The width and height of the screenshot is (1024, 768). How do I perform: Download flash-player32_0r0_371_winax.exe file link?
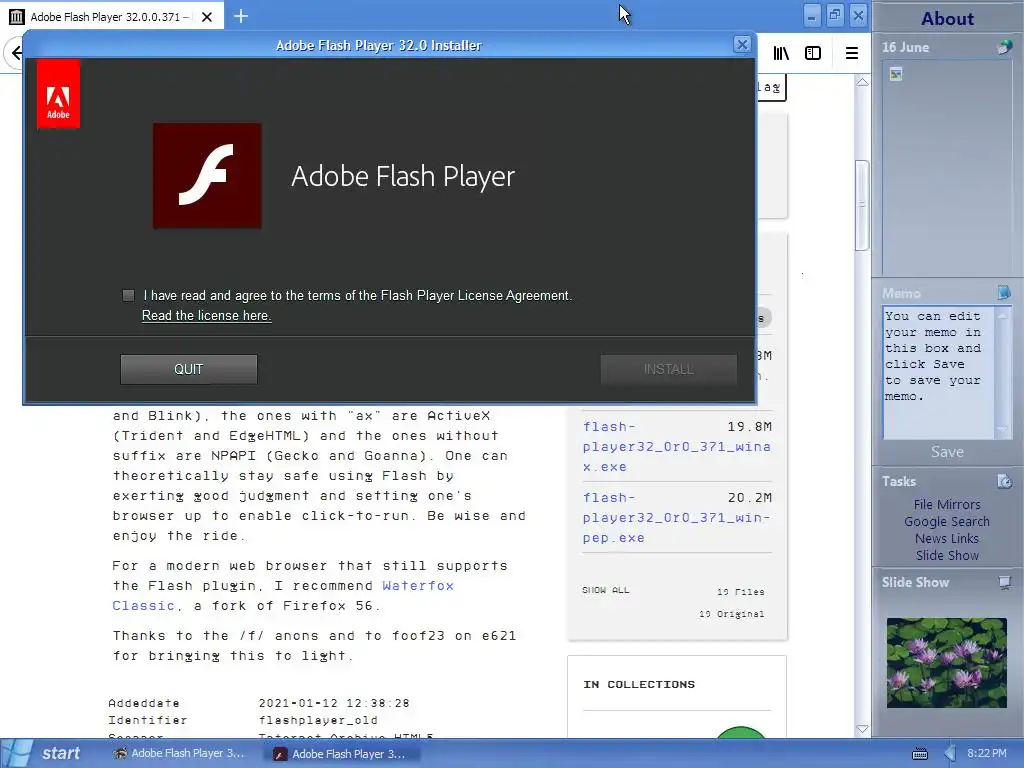tap(677, 447)
